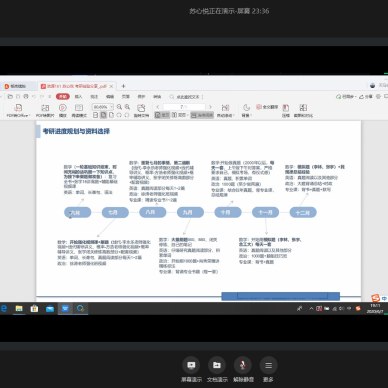Open File Explorer from taskbar

pos(19,308)
